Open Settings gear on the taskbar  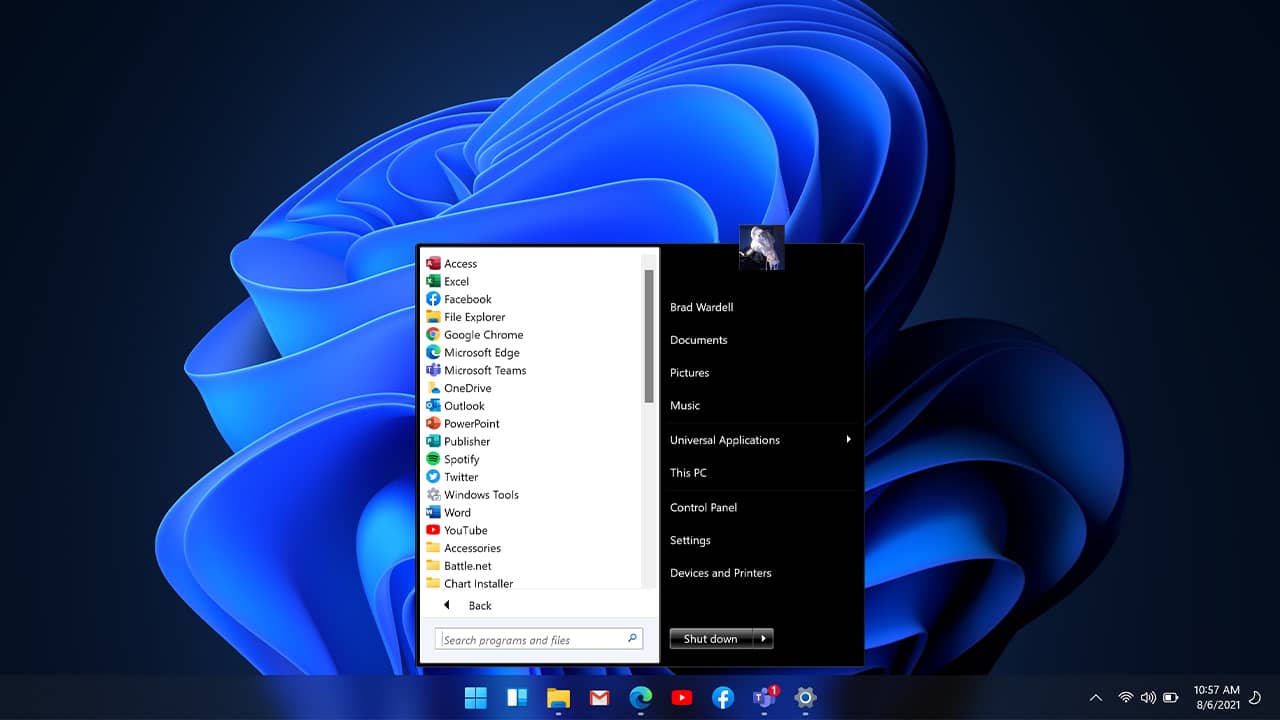pos(806,697)
